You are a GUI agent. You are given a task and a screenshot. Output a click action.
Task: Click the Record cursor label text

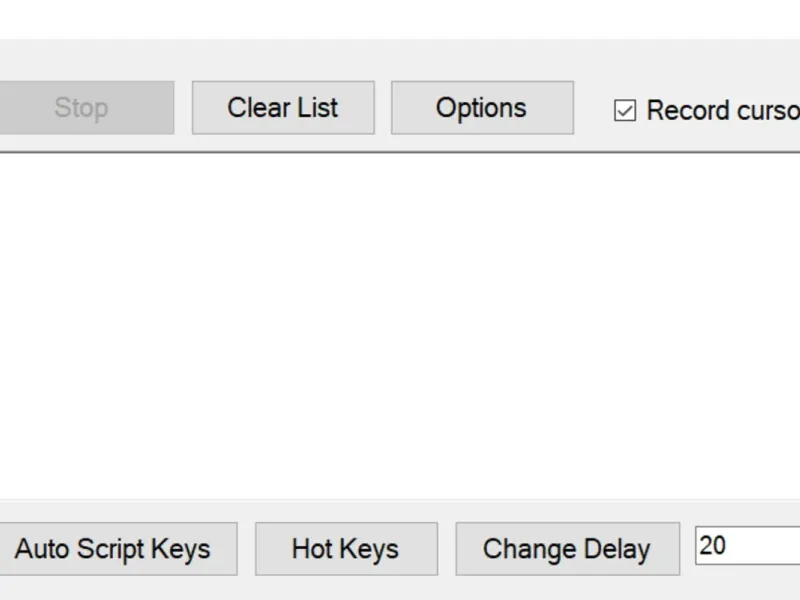(722, 111)
